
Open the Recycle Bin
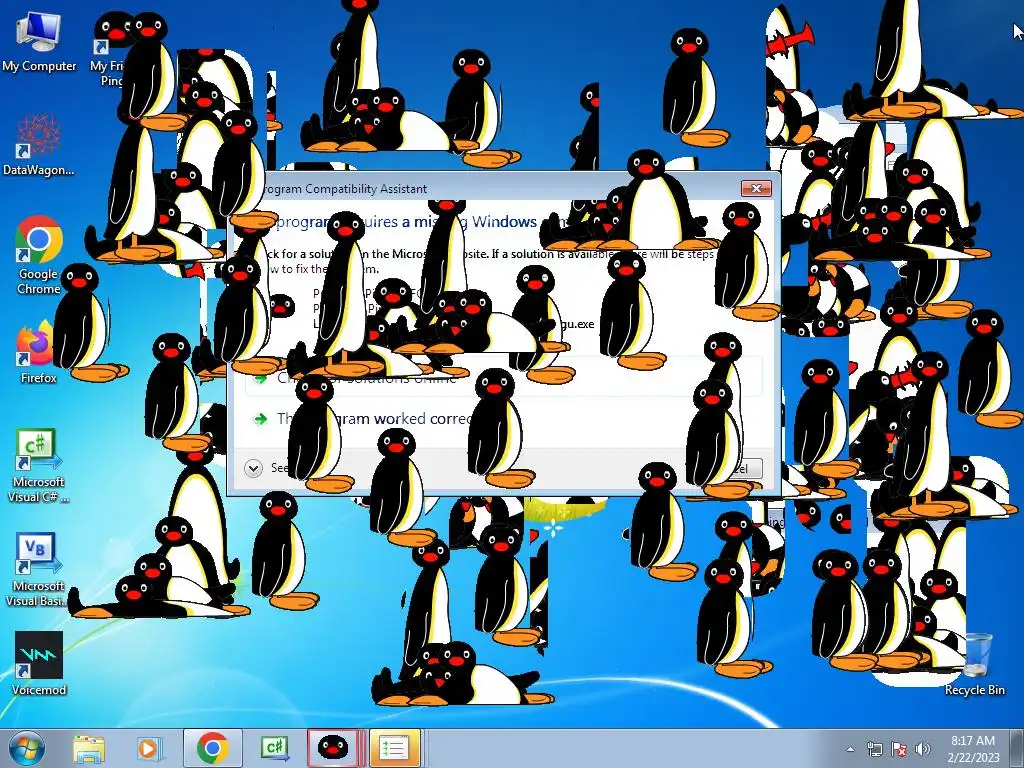click(974, 665)
